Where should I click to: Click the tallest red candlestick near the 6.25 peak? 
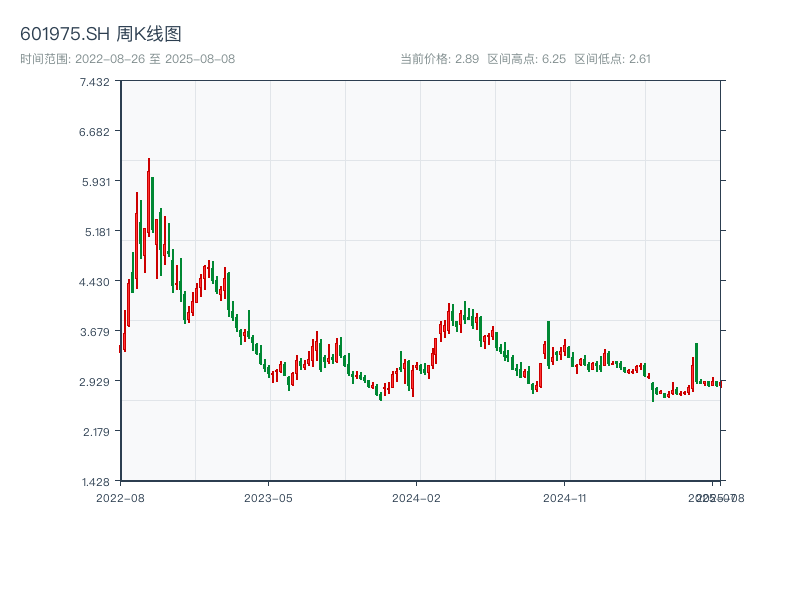pyautogui.click(x=148, y=196)
